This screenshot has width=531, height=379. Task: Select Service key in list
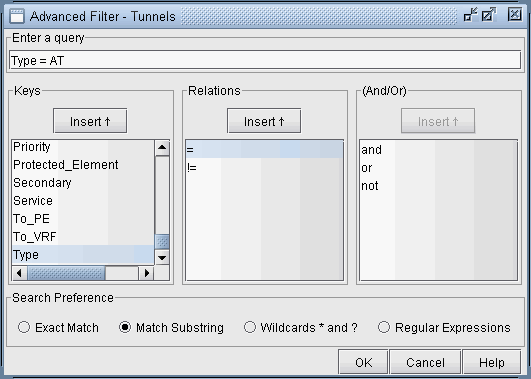83,201
